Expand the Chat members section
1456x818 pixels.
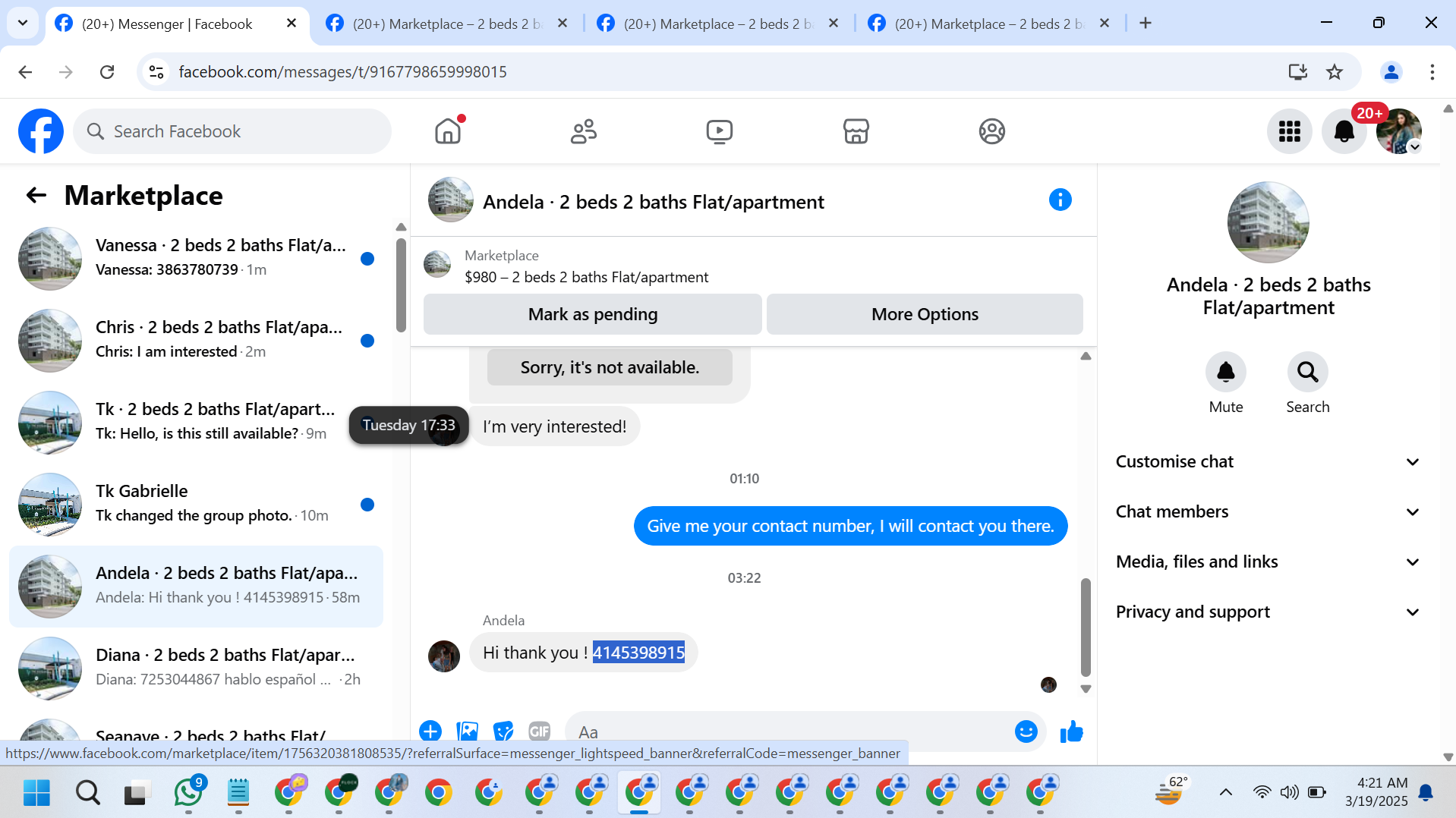coord(1268,511)
